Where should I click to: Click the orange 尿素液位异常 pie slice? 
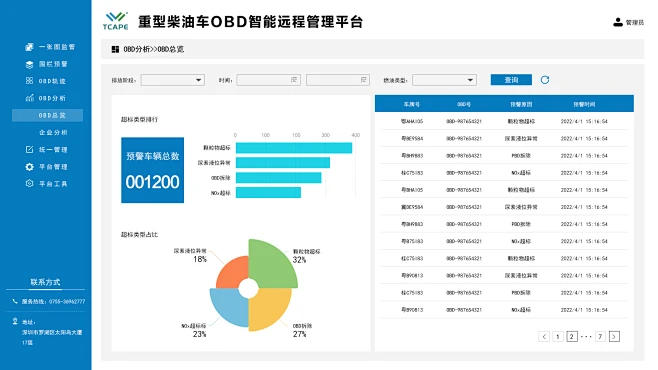pyautogui.click(x=233, y=272)
